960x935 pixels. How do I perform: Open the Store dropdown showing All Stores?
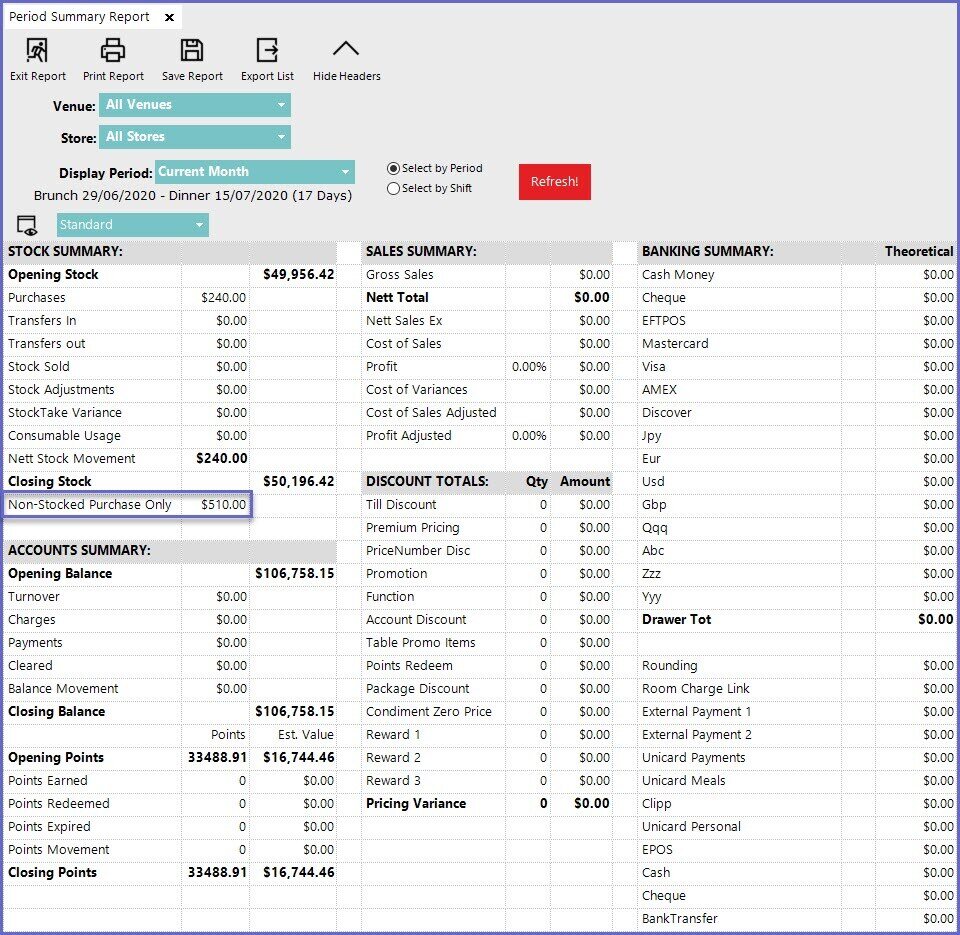tap(194, 137)
